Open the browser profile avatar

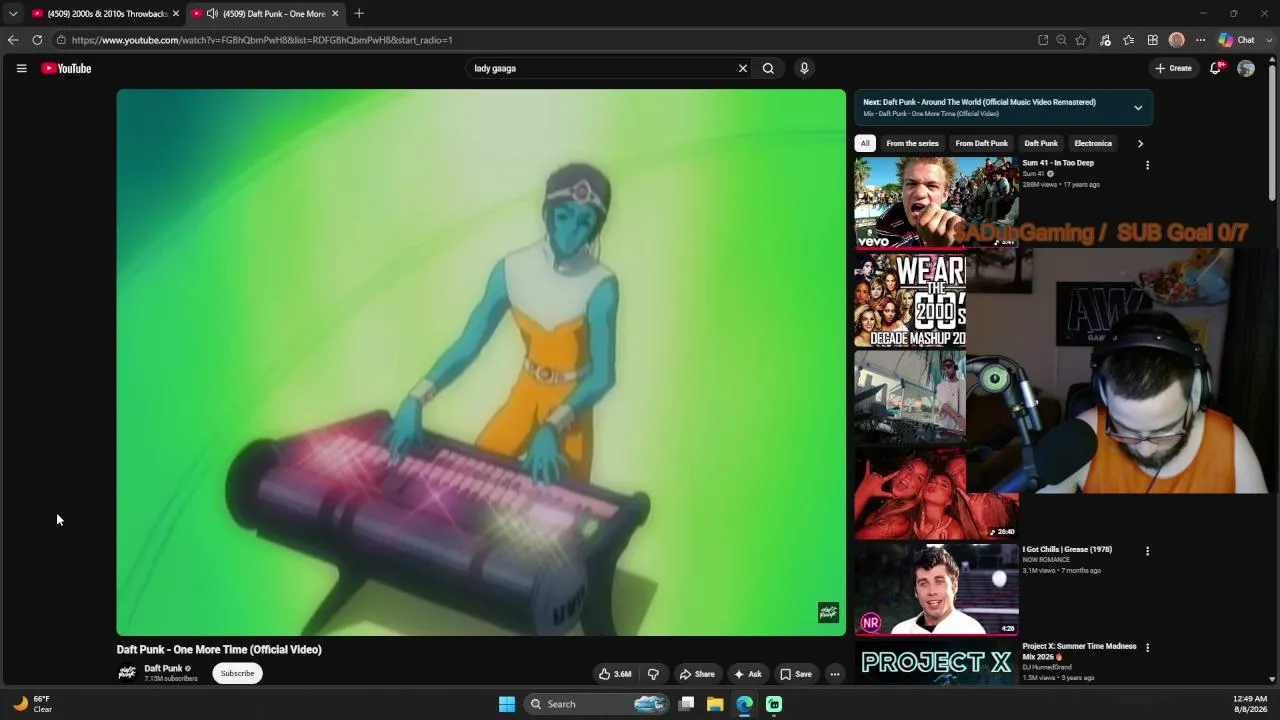pos(1177,40)
